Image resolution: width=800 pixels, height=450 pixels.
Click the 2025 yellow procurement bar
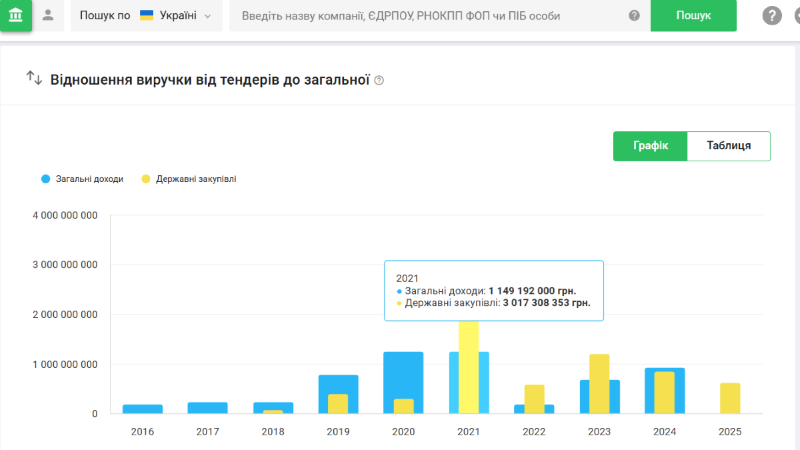coord(730,398)
